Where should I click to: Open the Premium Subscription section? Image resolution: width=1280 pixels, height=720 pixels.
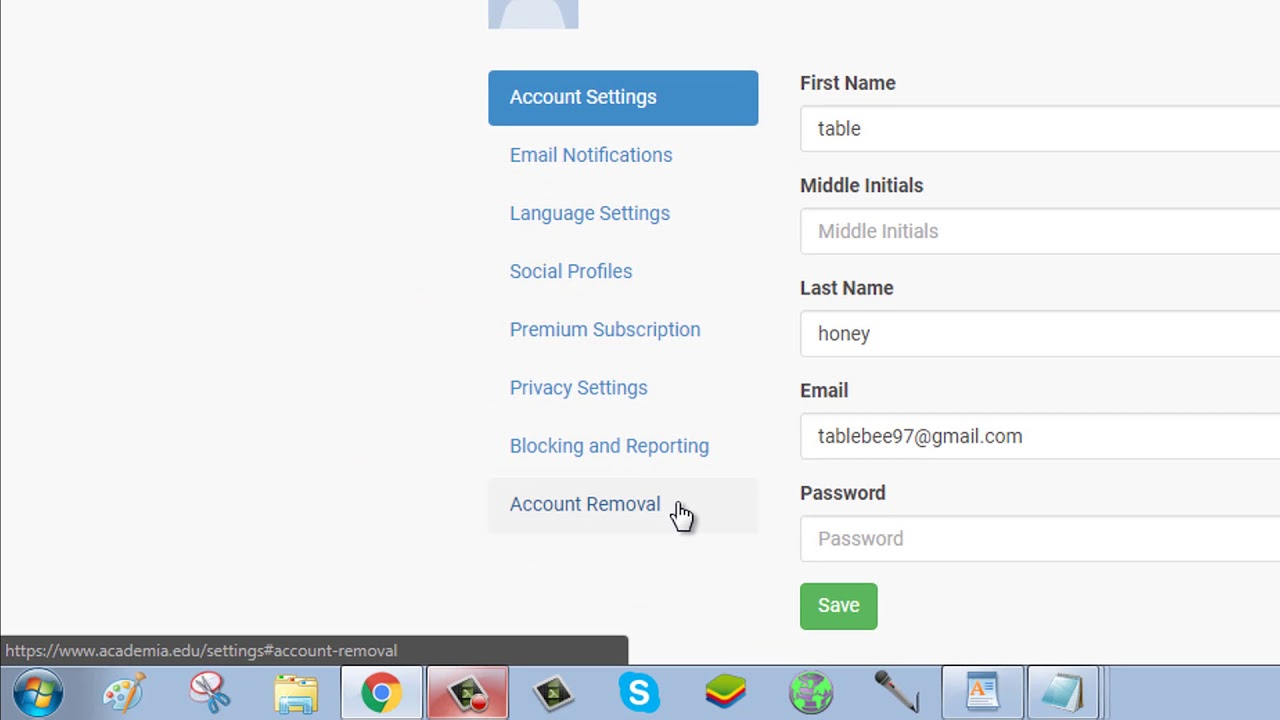coord(604,329)
